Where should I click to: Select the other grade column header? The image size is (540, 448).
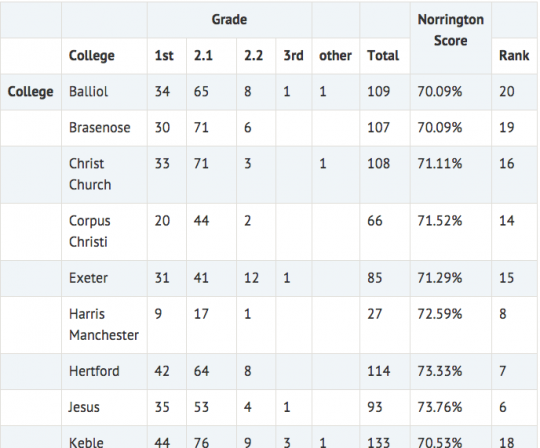point(335,55)
